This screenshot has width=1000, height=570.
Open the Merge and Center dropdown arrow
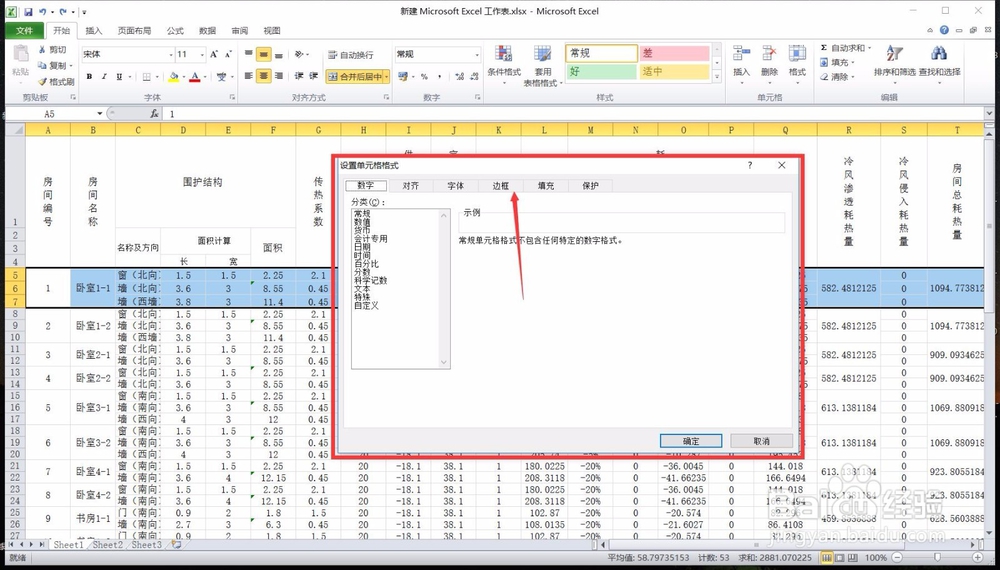tap(386, 77)
